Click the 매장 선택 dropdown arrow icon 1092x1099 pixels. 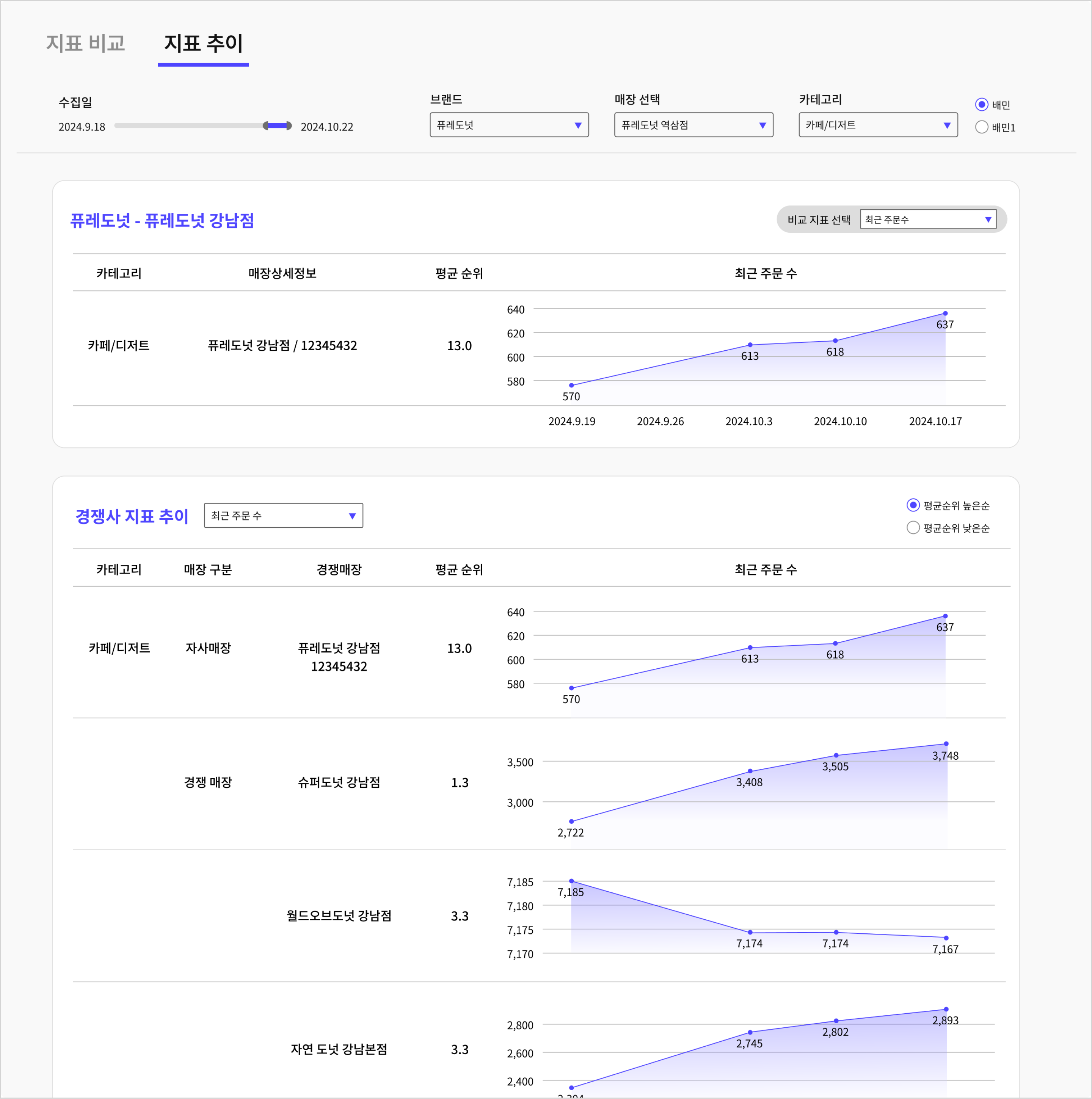tap(762, 126)
